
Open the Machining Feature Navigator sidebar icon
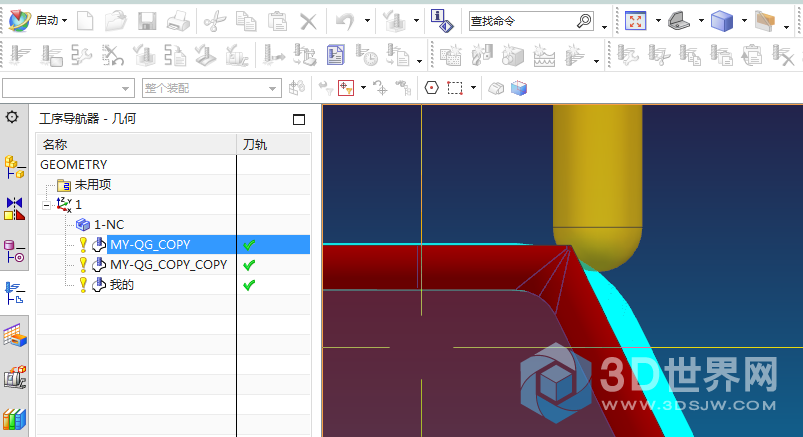click(x=14, y=335)
